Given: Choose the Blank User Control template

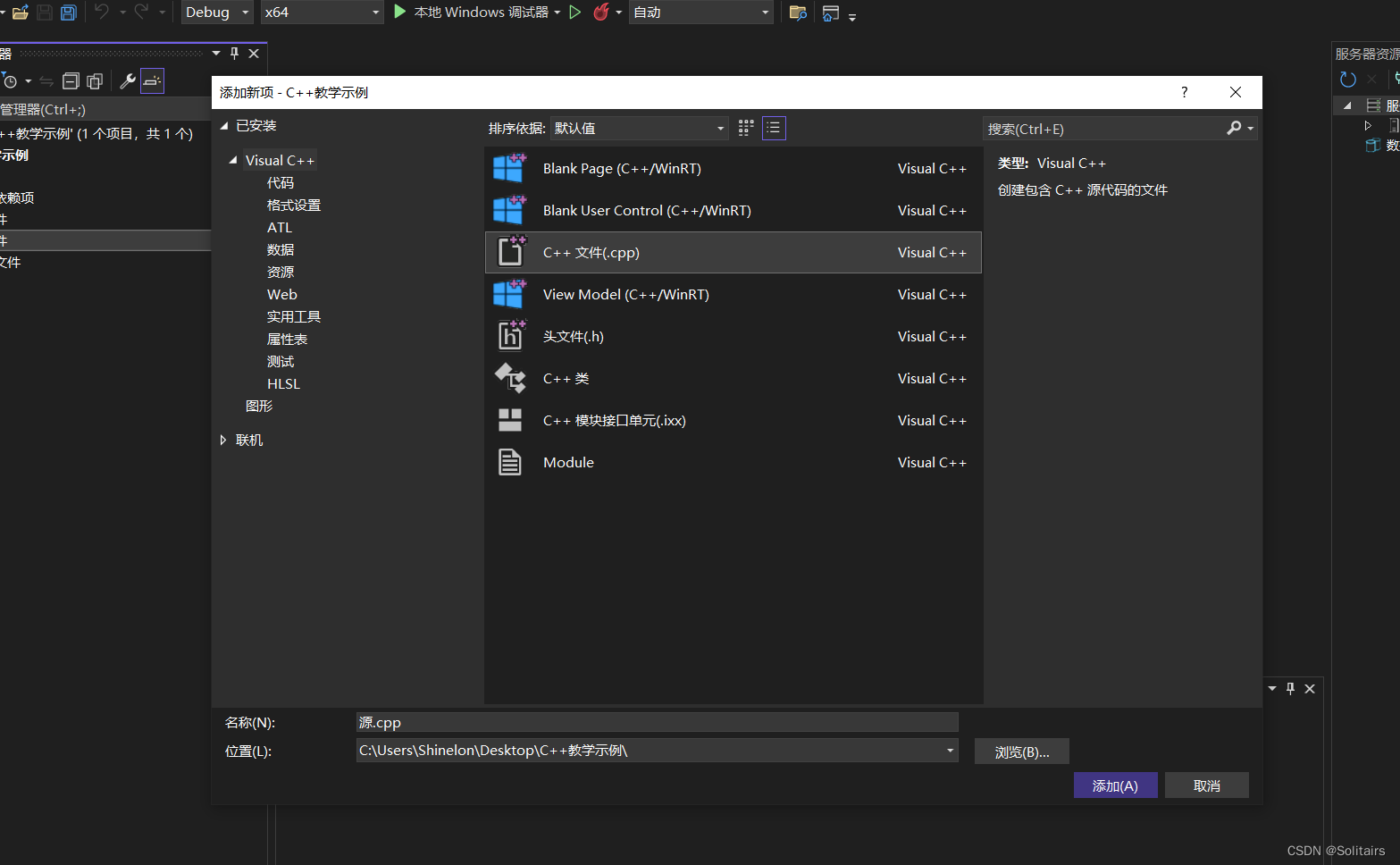Looking at the screenshot, I should tap(733, 211).
